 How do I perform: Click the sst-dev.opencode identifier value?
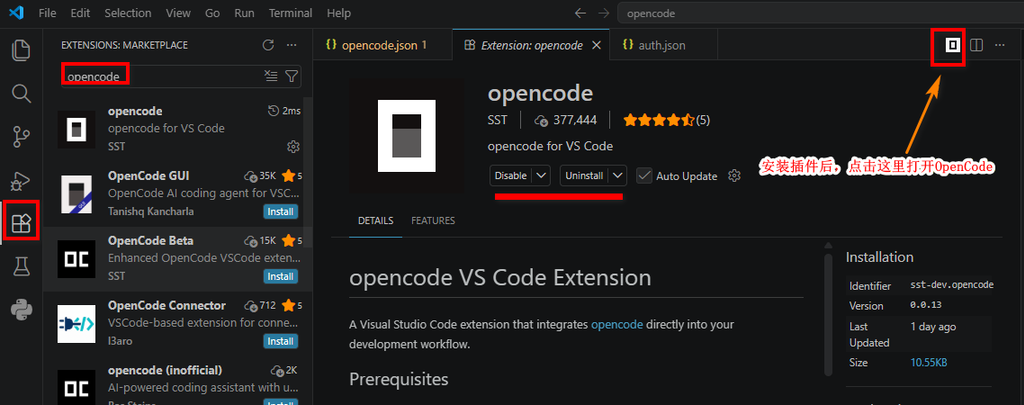(x=952, y=285)
